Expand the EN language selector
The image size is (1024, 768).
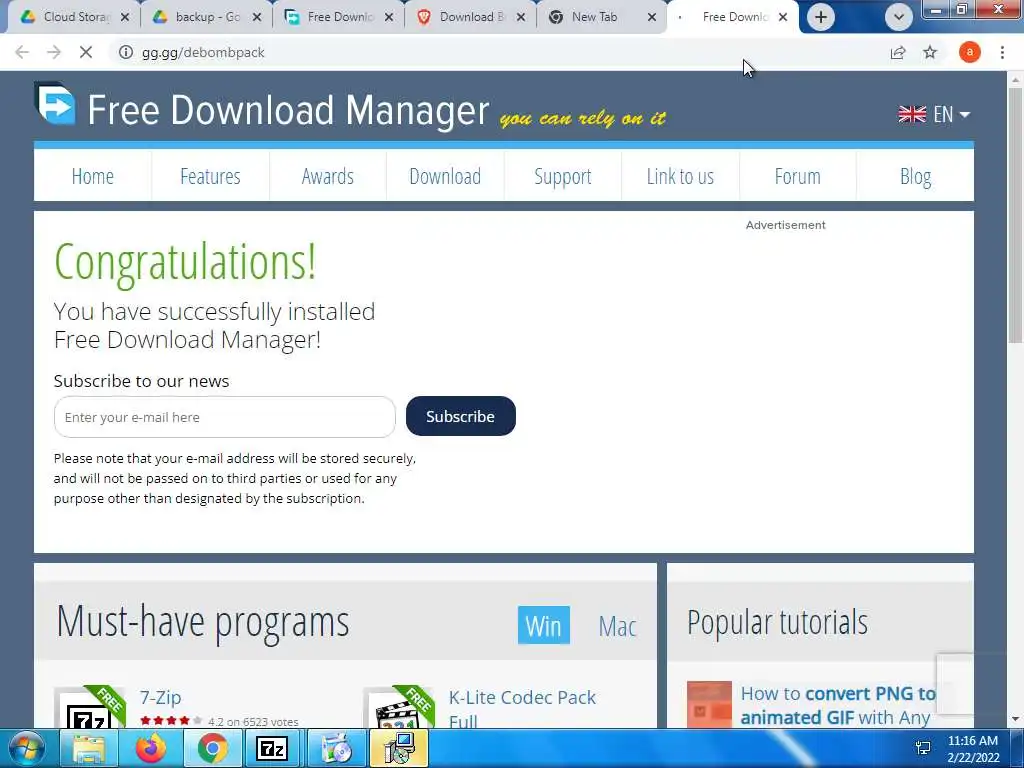(x=935, y=114)
